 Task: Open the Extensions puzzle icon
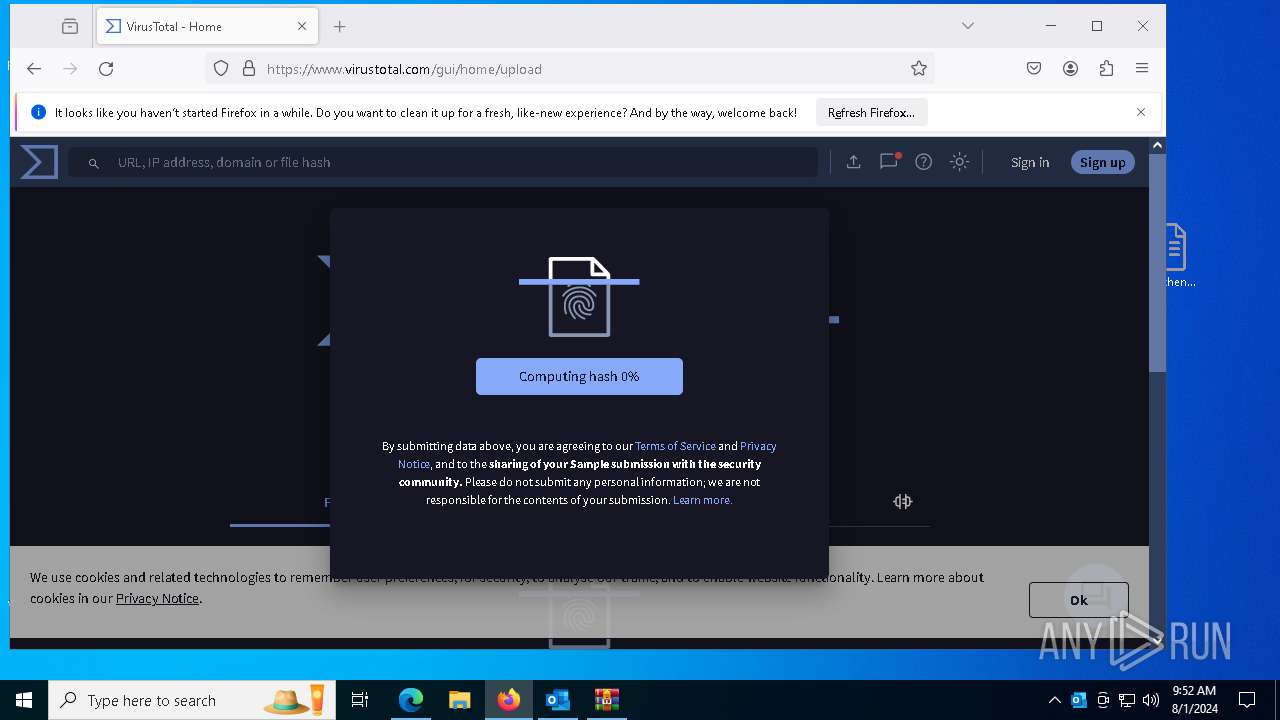click(x=1106, y=68)
